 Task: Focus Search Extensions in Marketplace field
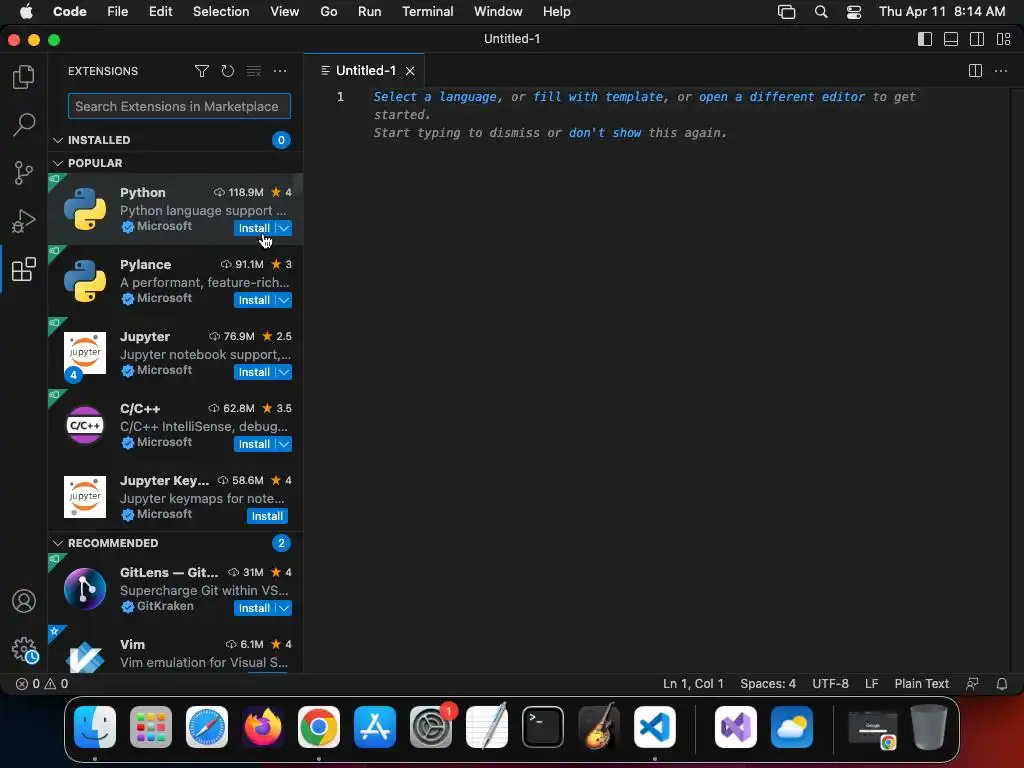(179, 106)
